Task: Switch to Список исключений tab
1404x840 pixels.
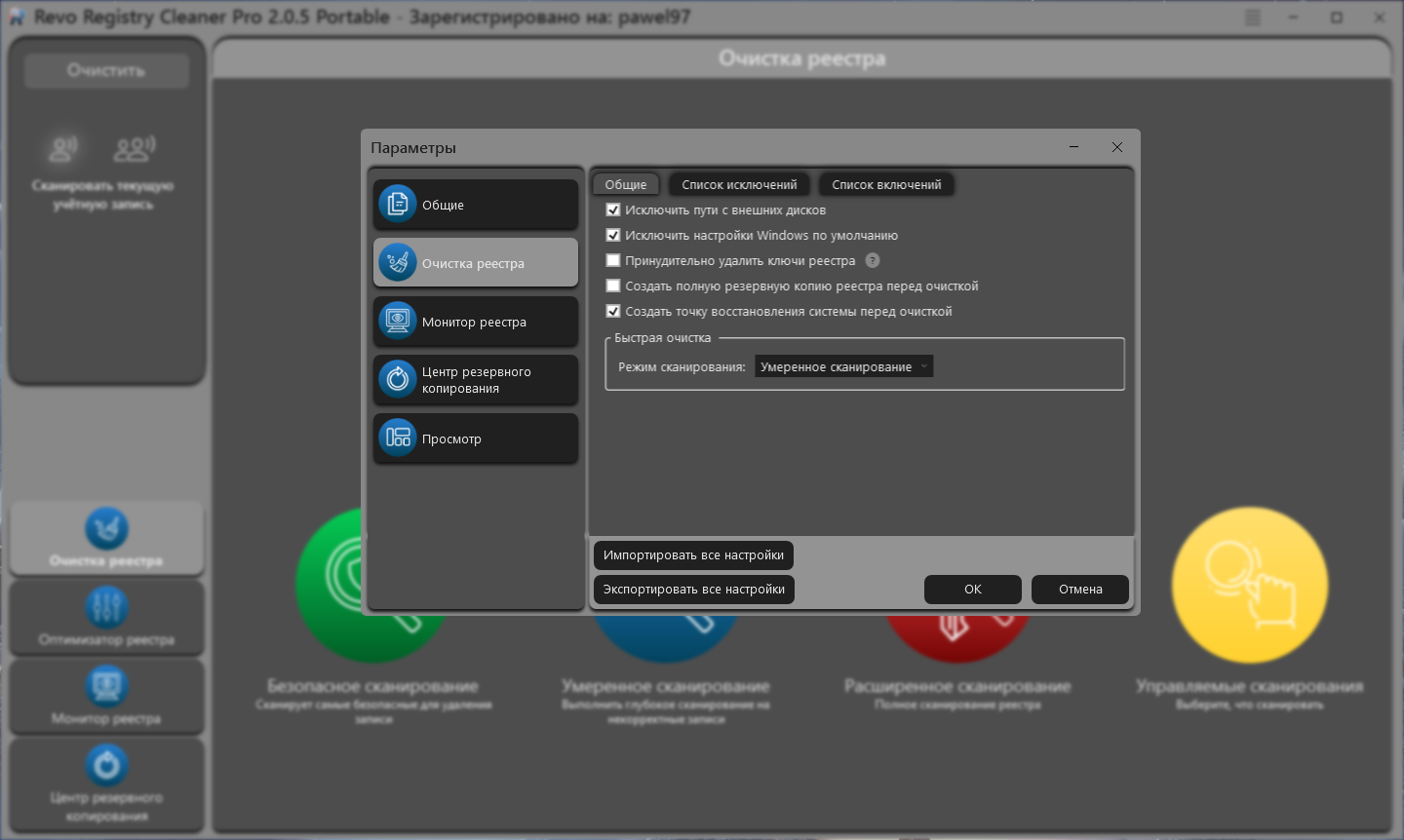Action: (x=739, y=184)
